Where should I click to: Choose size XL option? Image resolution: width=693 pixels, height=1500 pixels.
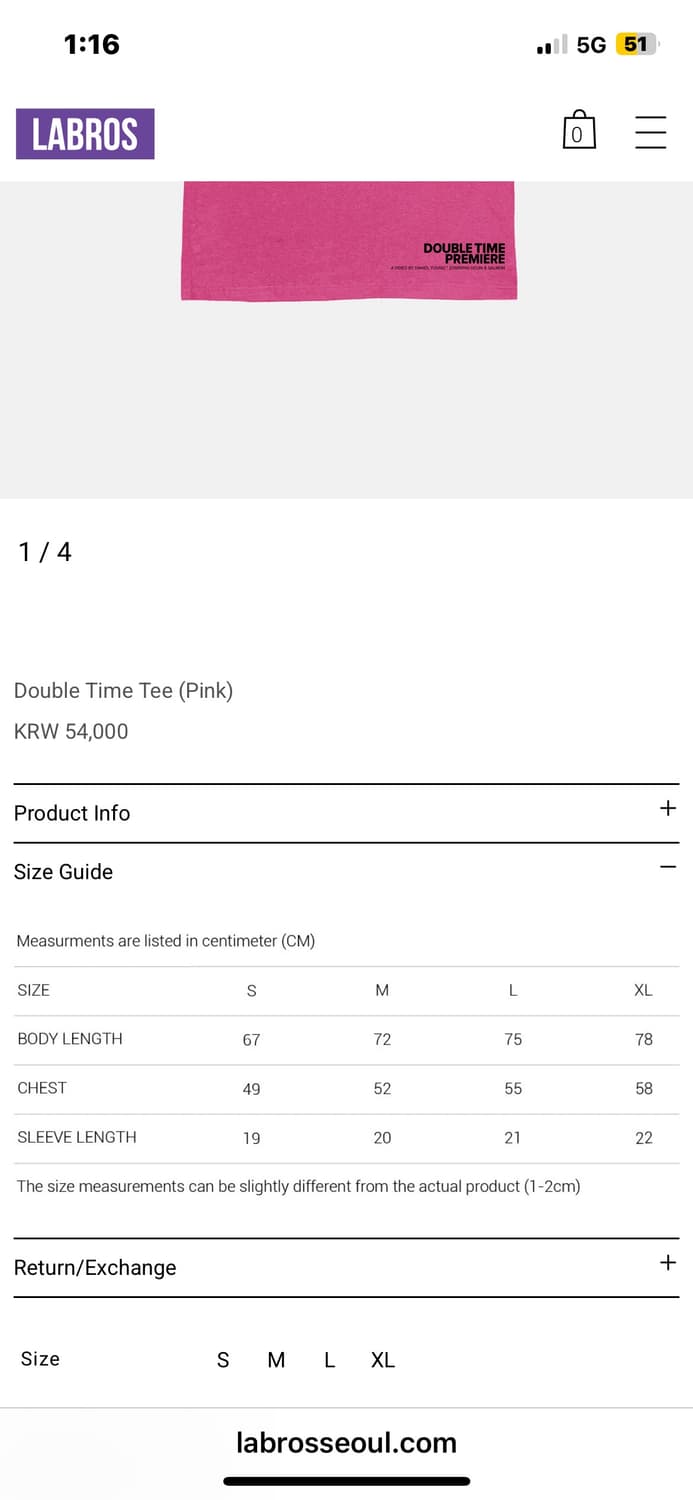tap(383, 1360)
